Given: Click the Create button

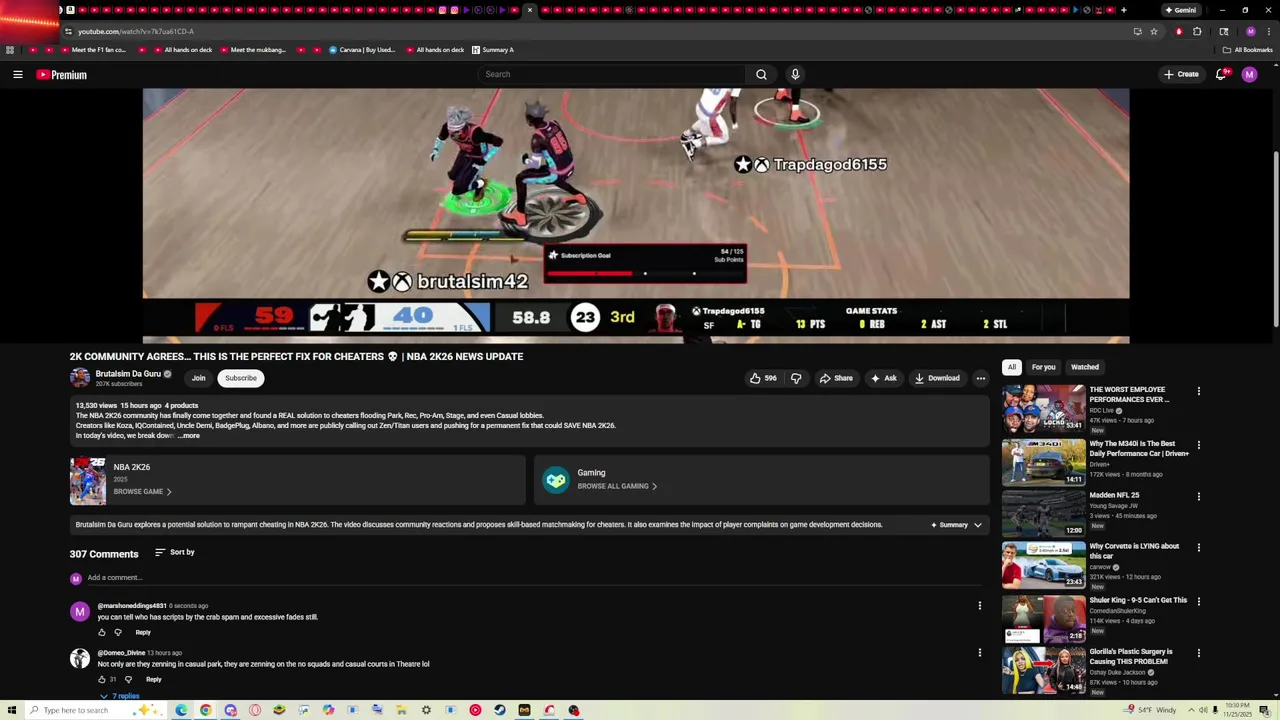Looking at the screenshot, I should pyautogui.click(x=1181, y=74).
